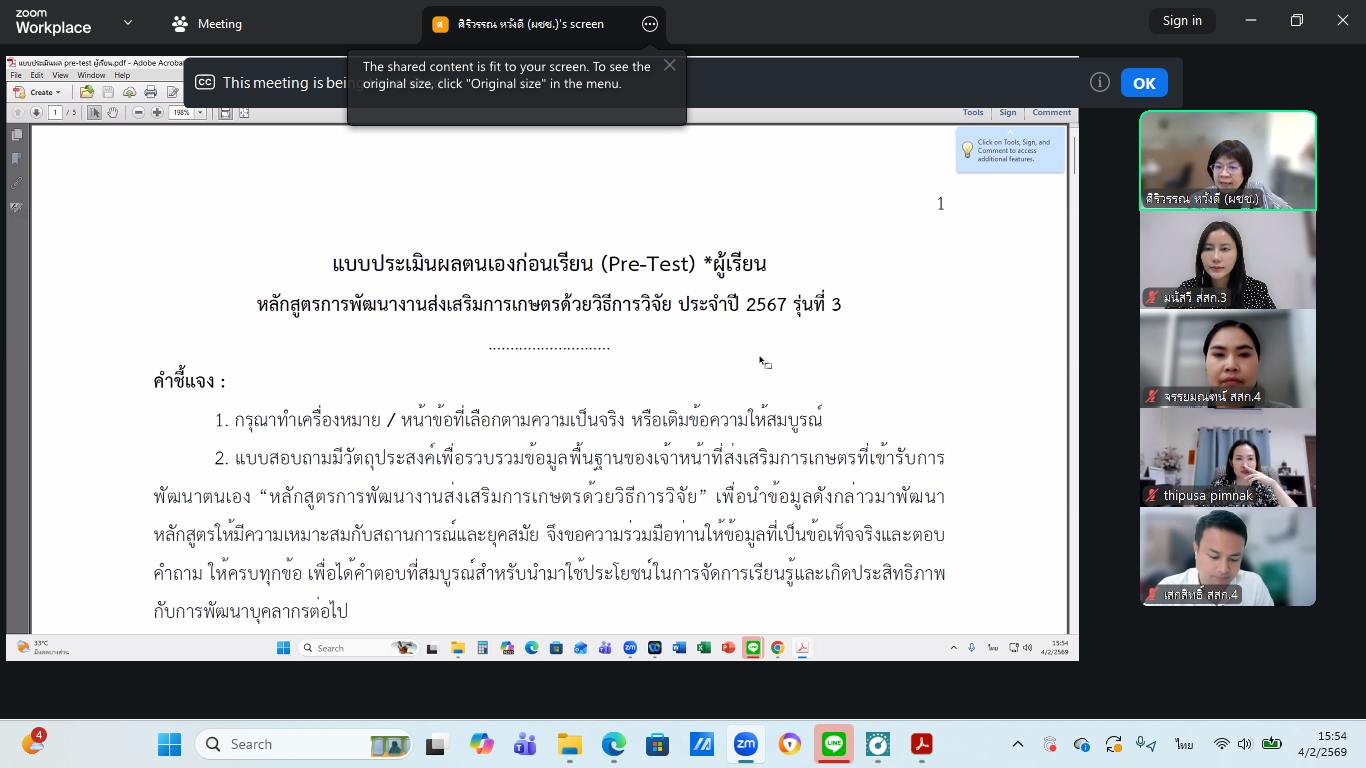Launch Microsoft Teams from taskbar
The image size is (1366, 768).
coord(525,744)
